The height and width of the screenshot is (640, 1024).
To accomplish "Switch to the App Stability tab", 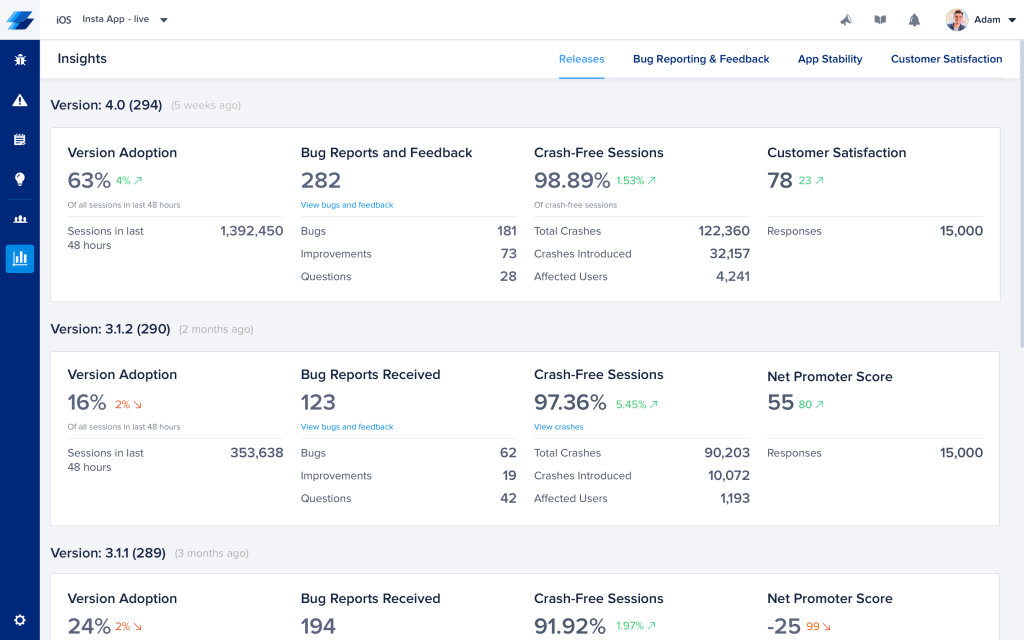I will pos(830,59).
